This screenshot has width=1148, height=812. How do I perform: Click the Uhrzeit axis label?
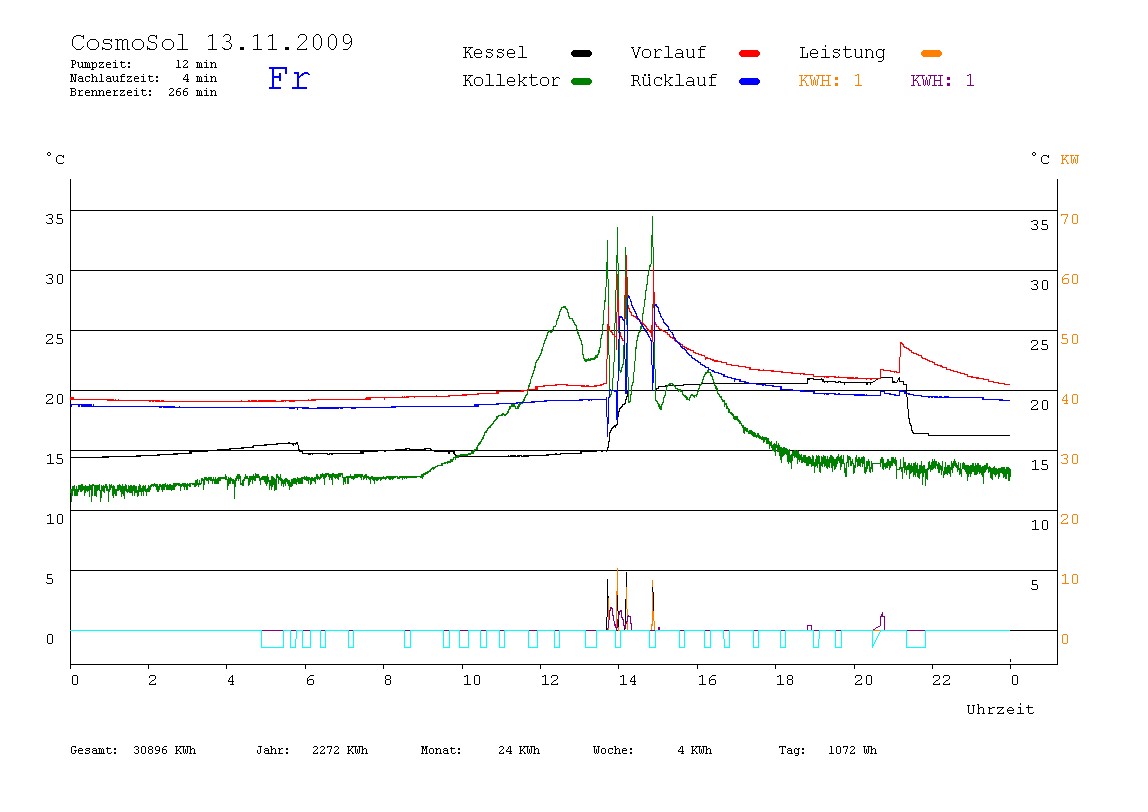coord(1000,709)
